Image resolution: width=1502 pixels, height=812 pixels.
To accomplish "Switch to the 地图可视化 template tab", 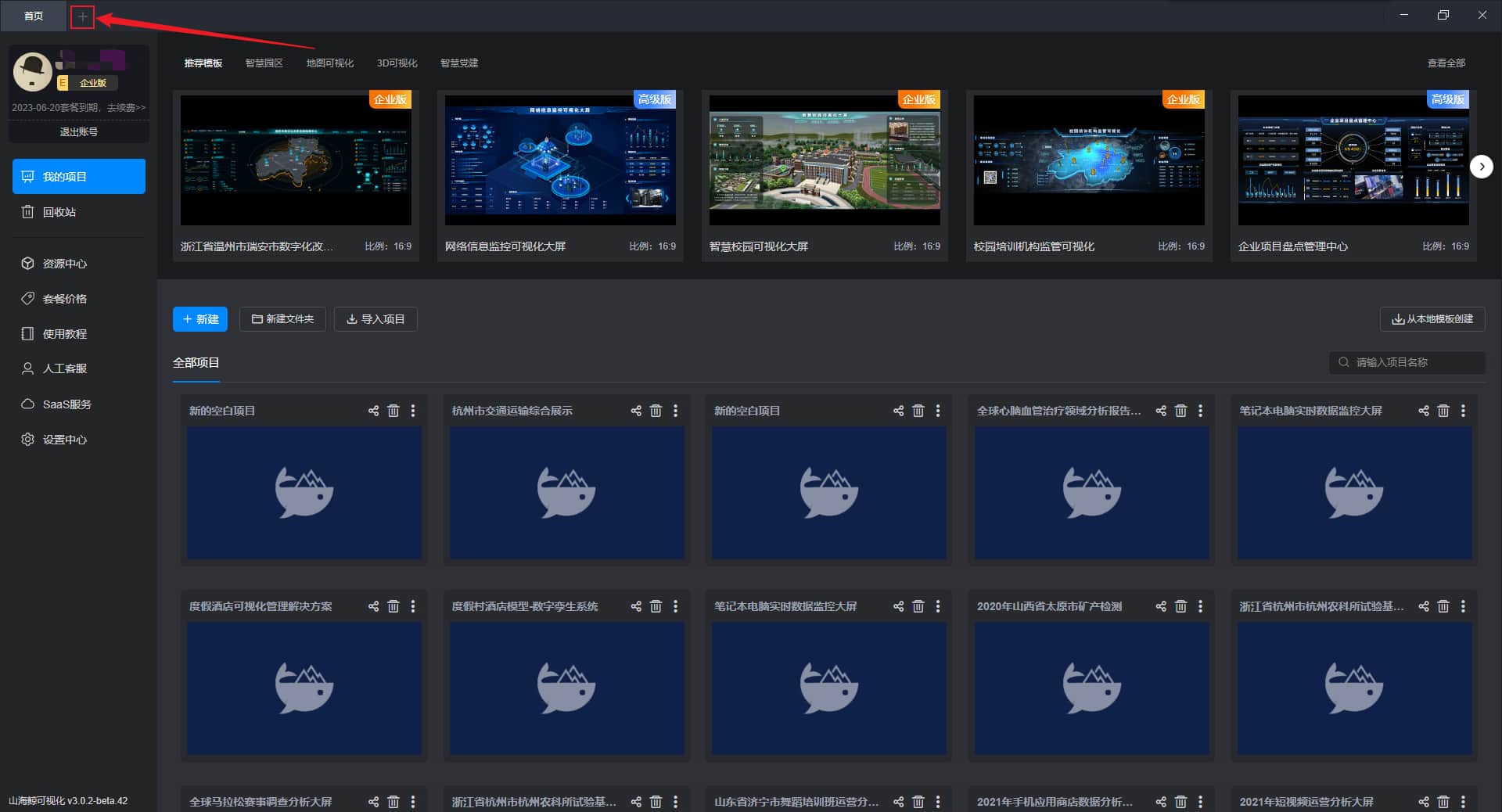I will point(330,63).
